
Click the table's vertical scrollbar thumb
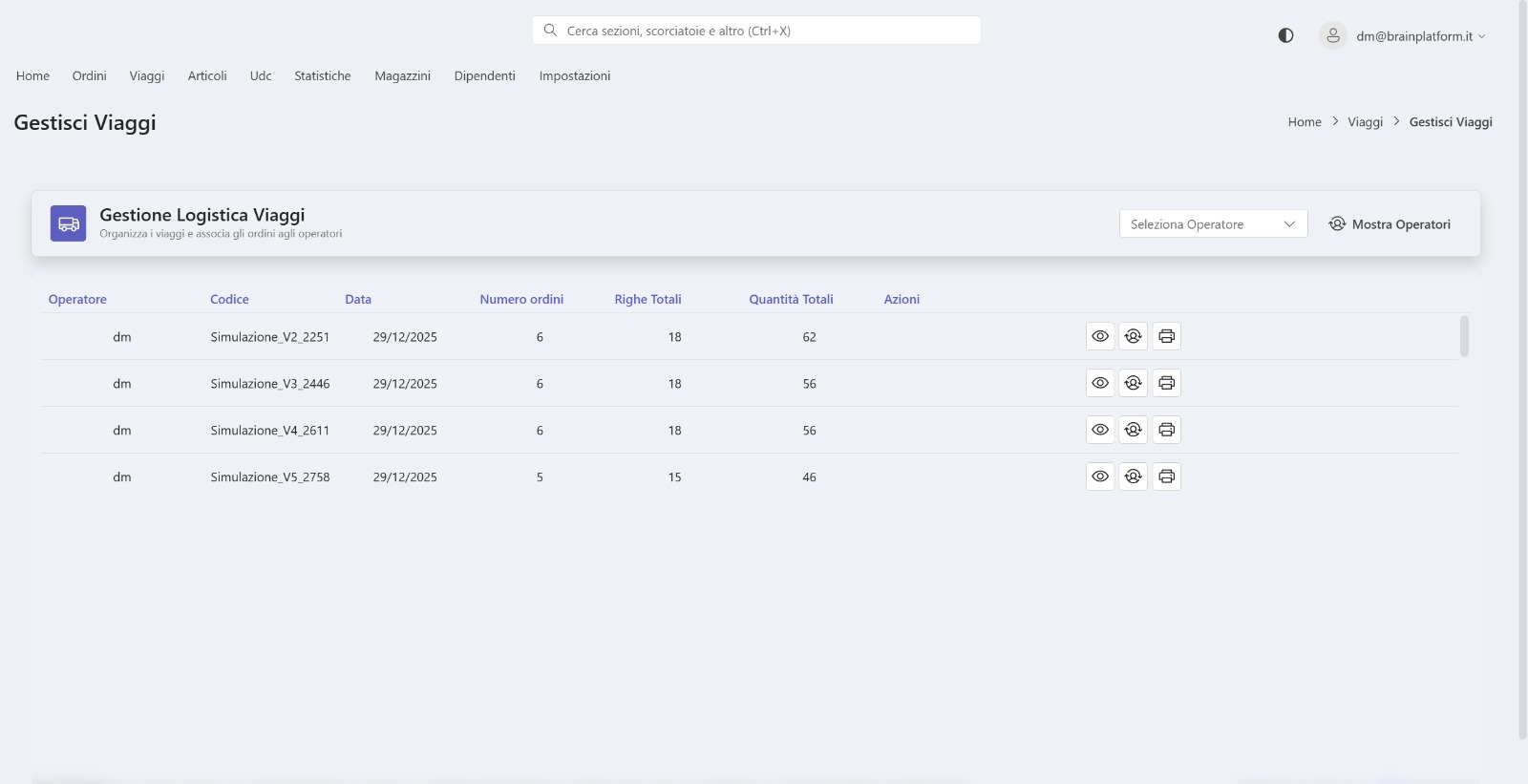[1464, 336]
